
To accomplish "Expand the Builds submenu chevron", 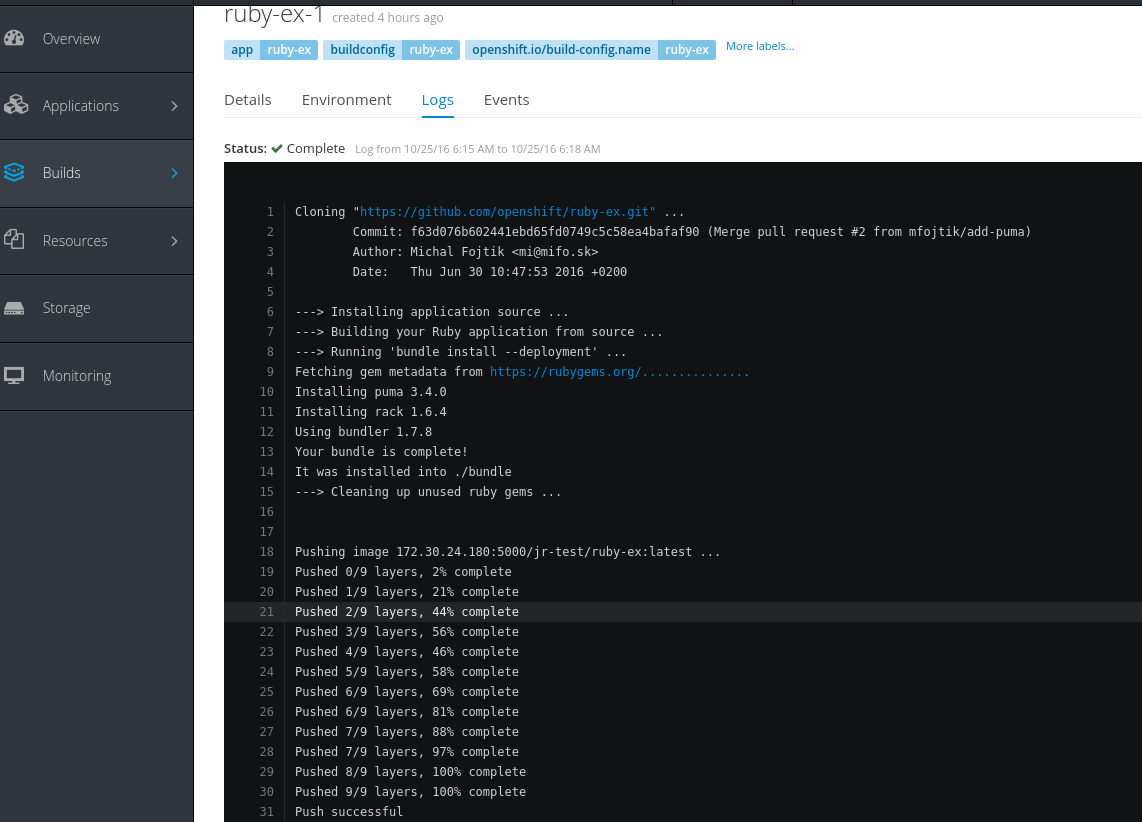I will pyautogui.click(x=174, y=173).
